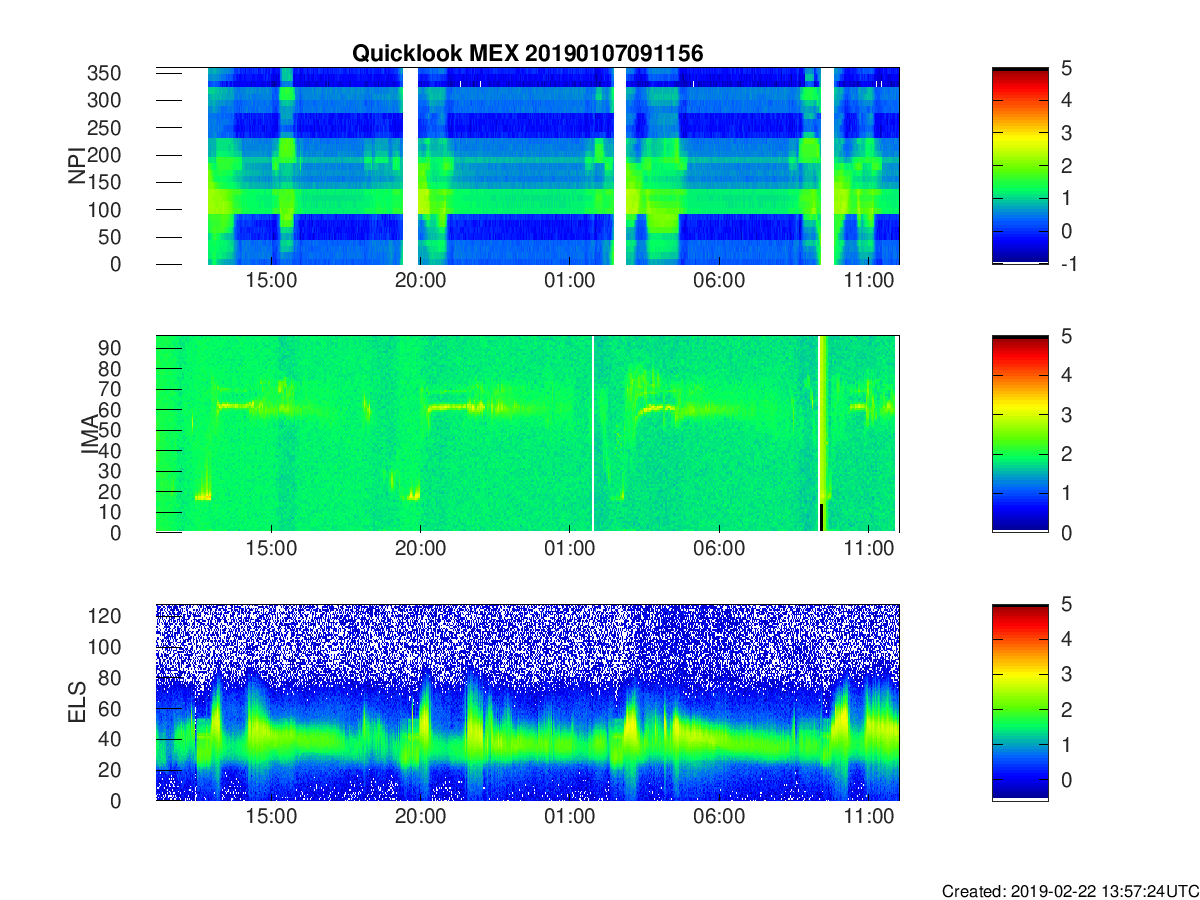Click the NPI spectrogram plot area
Image resolution: width=1200 pixels, height=900 pixels.
[x=527, y=166]
